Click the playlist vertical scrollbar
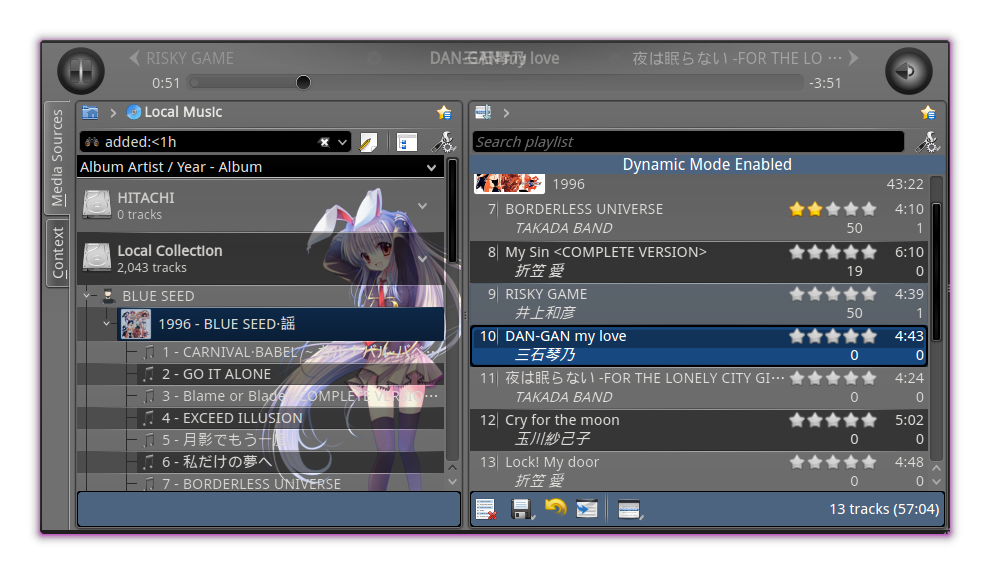 pyautogui.click(x=937, y=272)
